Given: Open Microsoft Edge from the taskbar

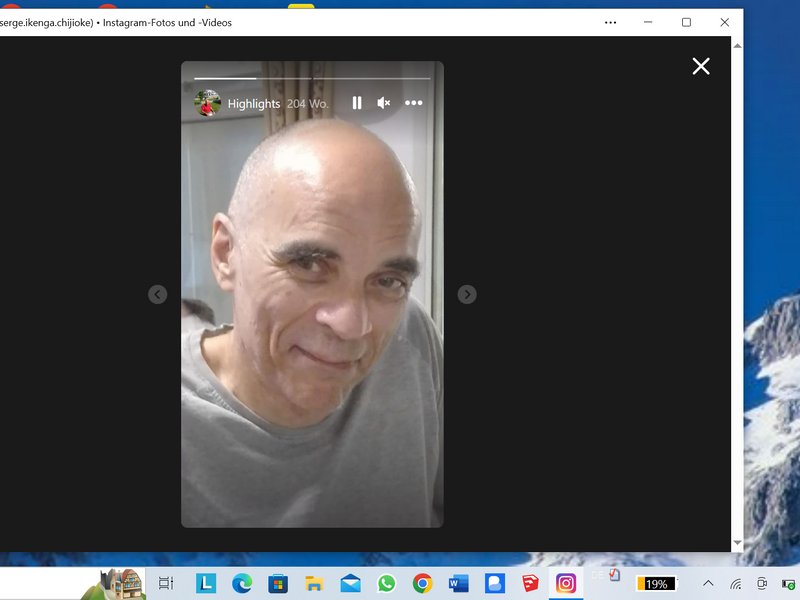Looking at the screenshot, I should coord(241,583).
